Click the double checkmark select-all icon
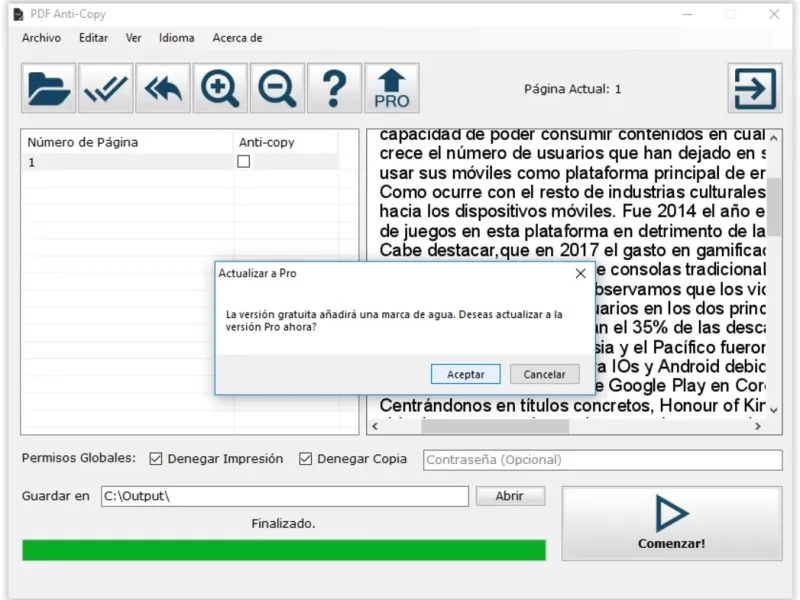The height and width of the screenshot is (600, 800). tap(106, 88)
